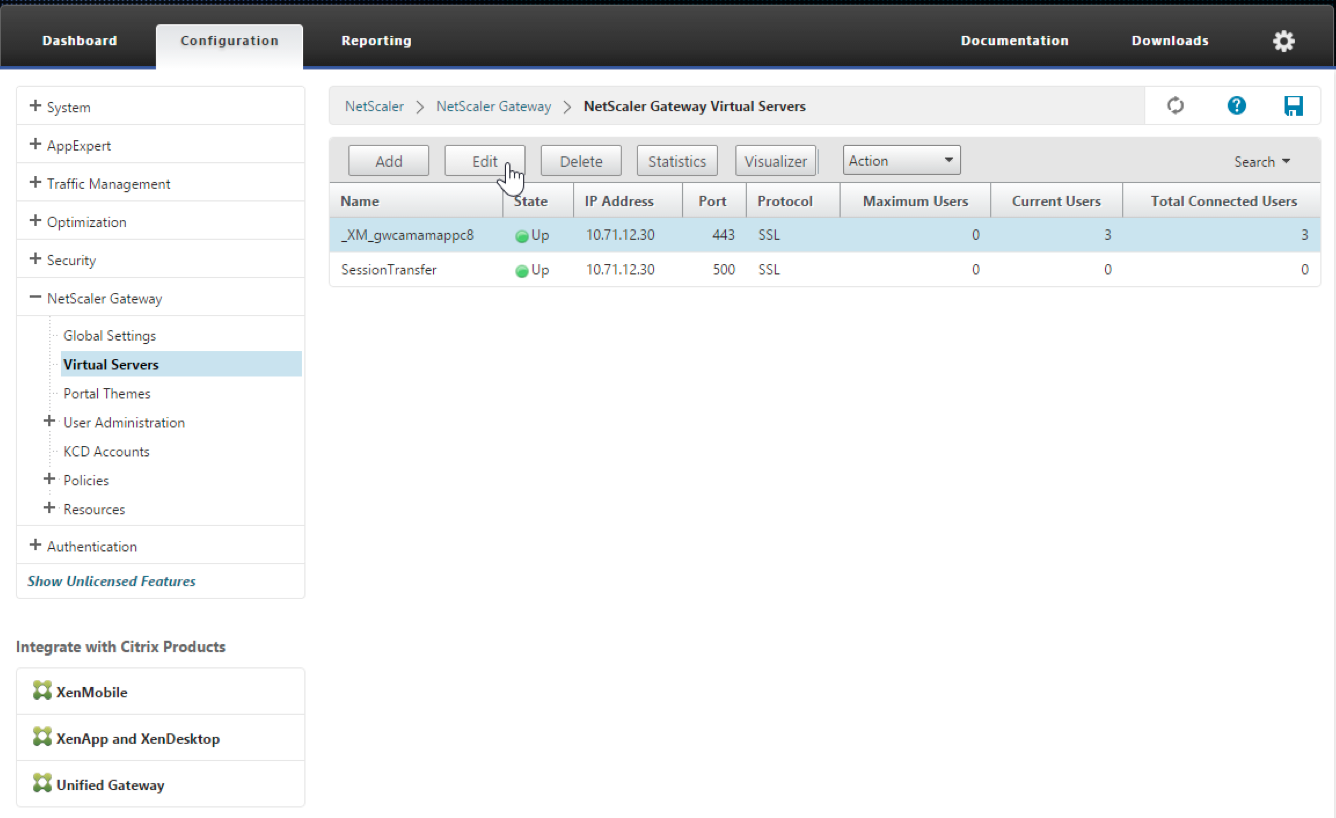Viewport: 1336px width, 818px height.
Task: Switch to the Reporting tab
Action: [x=376, y=41]
